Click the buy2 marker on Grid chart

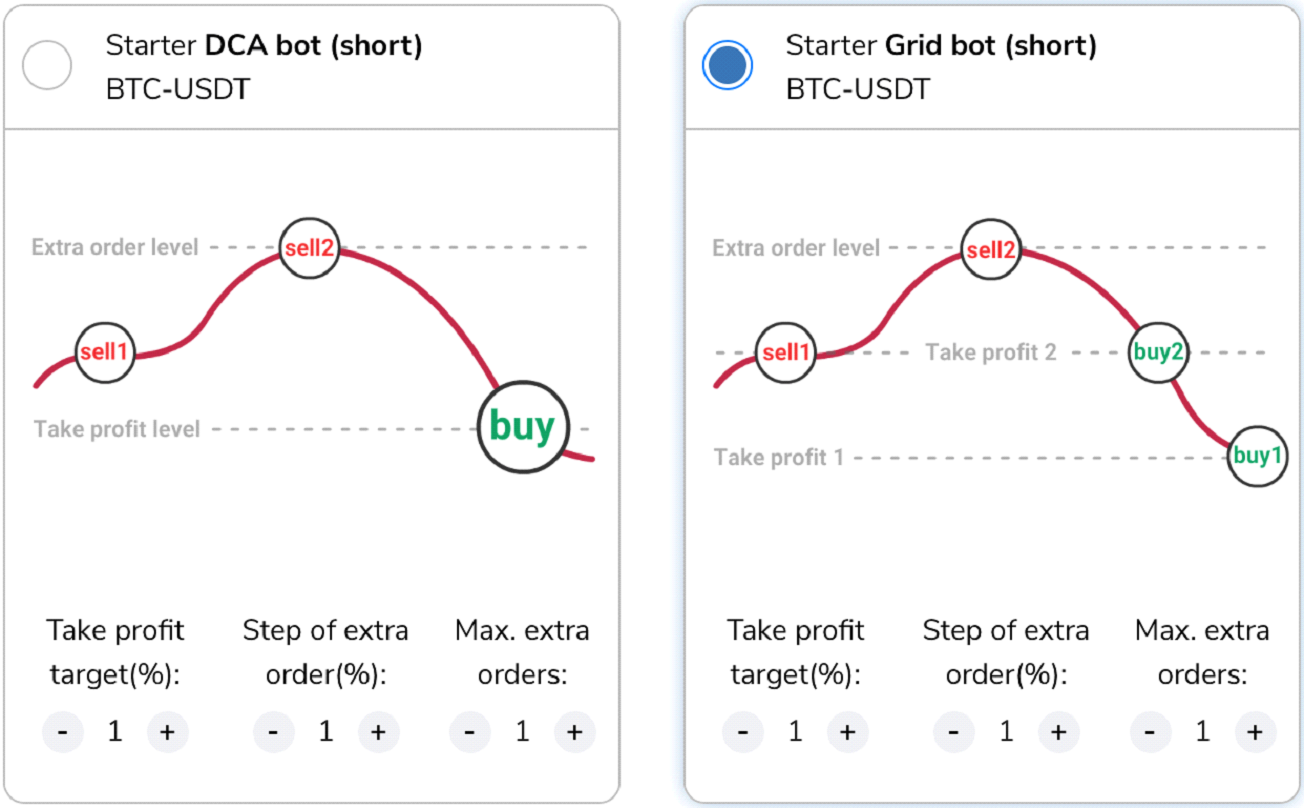tap(1158, 352)
